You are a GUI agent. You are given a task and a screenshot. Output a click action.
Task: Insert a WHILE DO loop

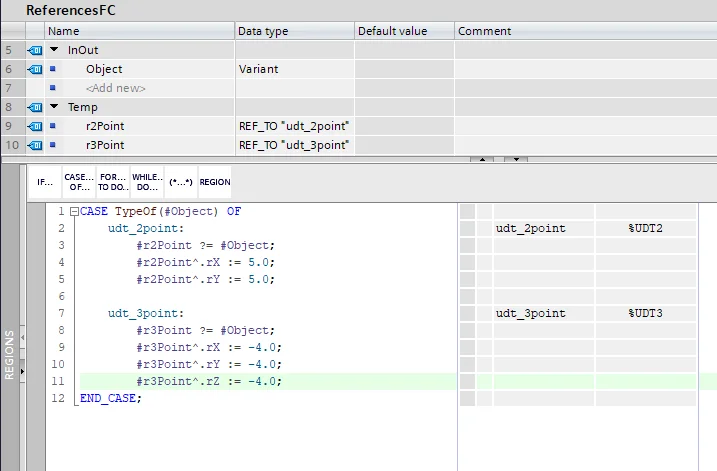pos(147,182)
